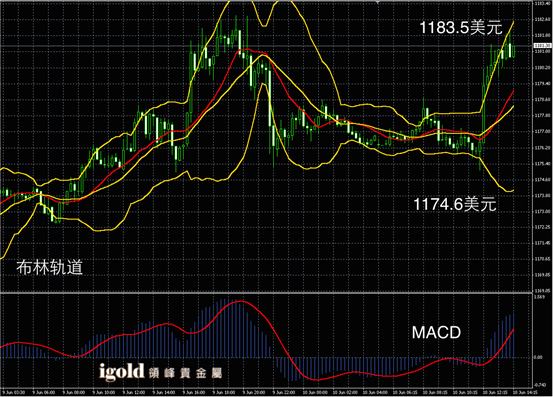This screenshot has width=553, height=397.
Task: Click the 1174.6美元 support label
Action: click(455, 204)
